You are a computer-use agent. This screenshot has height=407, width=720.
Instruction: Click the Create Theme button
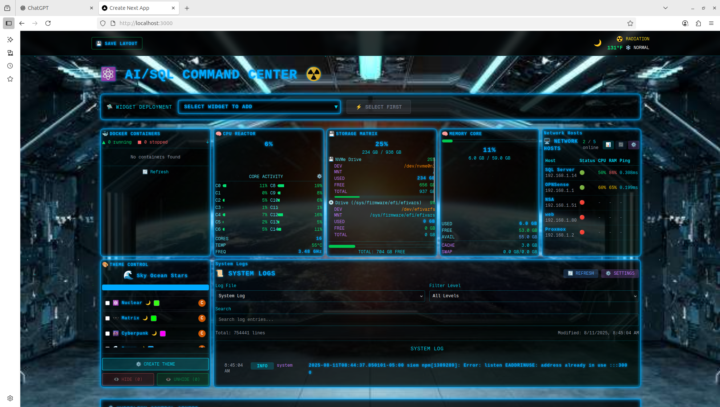click(155, 364)
